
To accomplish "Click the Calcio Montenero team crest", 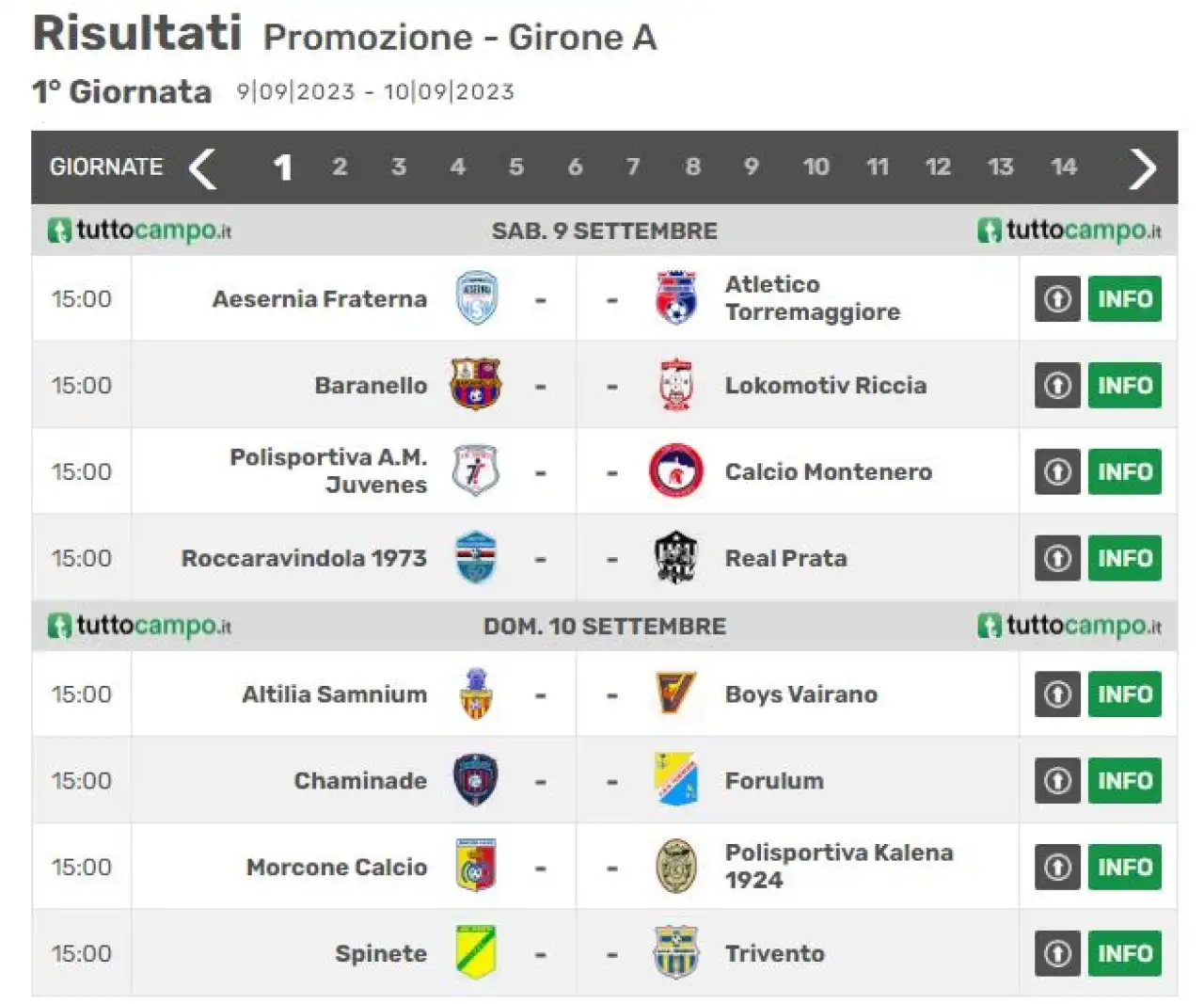I will [675, 470].
